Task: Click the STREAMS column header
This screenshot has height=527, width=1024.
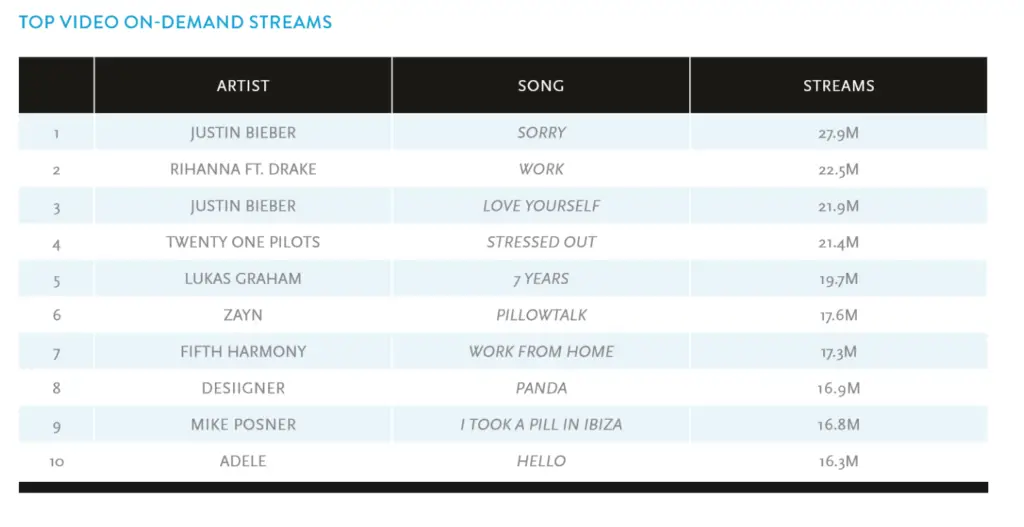Action: (x=839, y=86)
